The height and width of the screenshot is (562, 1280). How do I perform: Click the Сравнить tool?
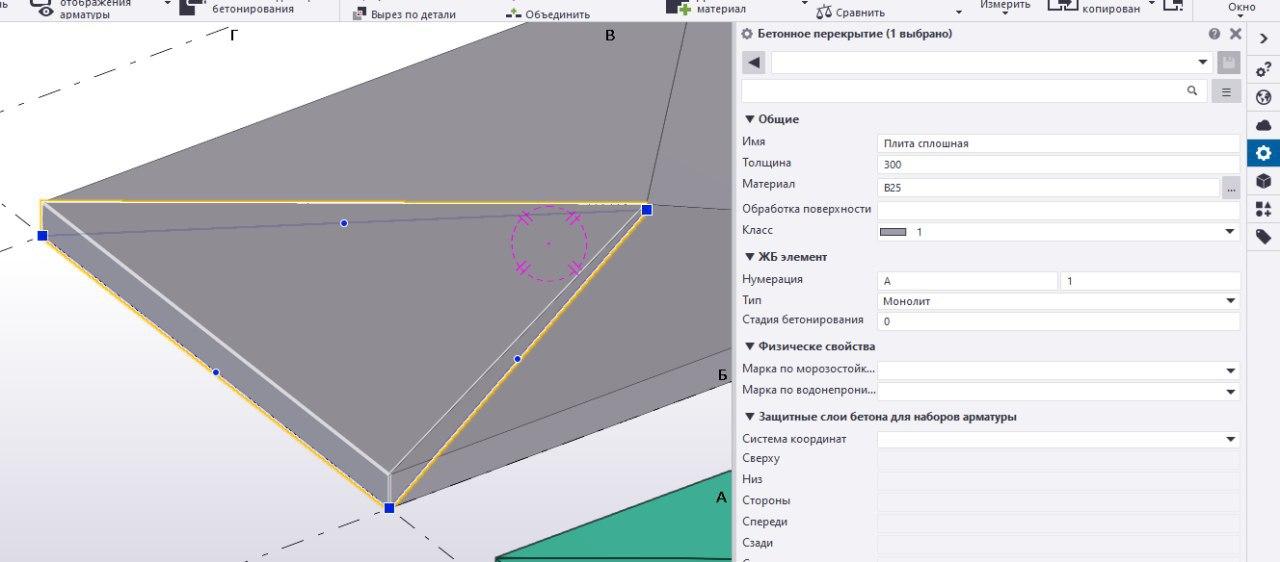[x=851, y=13]
